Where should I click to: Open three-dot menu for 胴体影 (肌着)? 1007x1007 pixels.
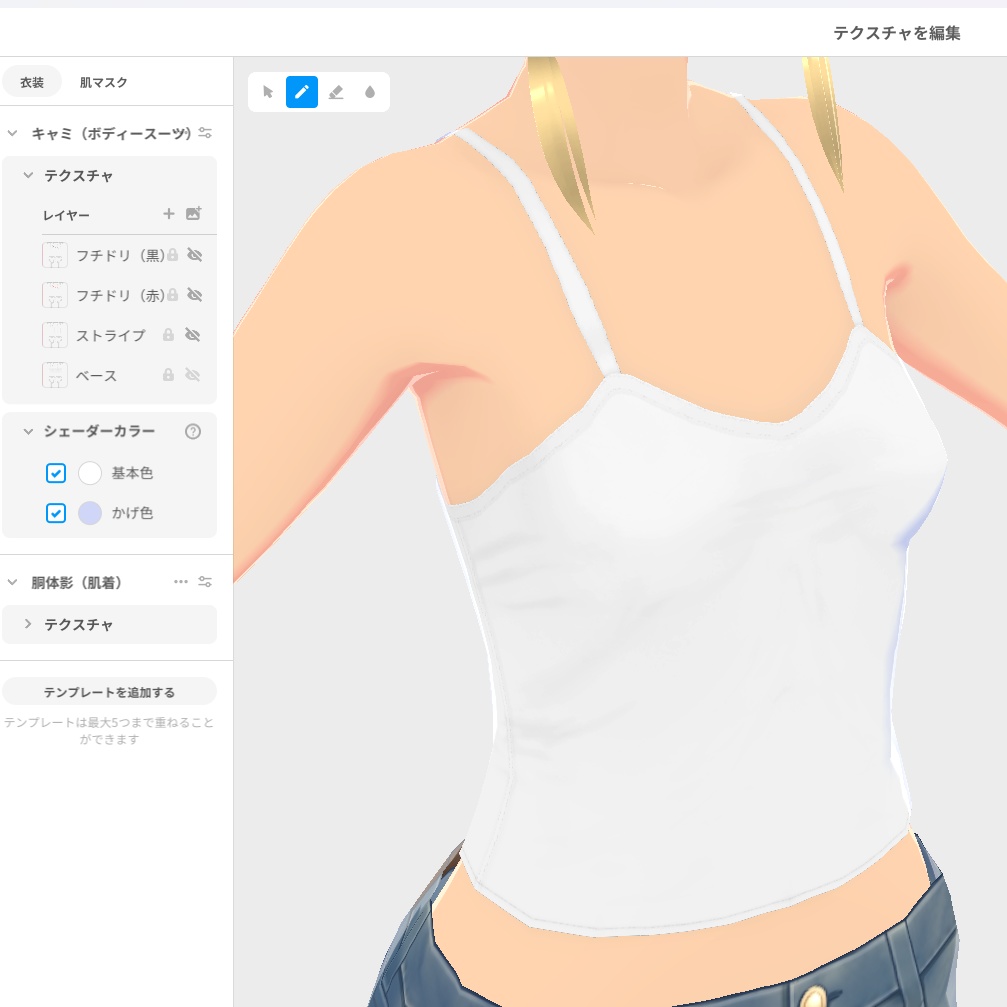click(x=181, y=582)
